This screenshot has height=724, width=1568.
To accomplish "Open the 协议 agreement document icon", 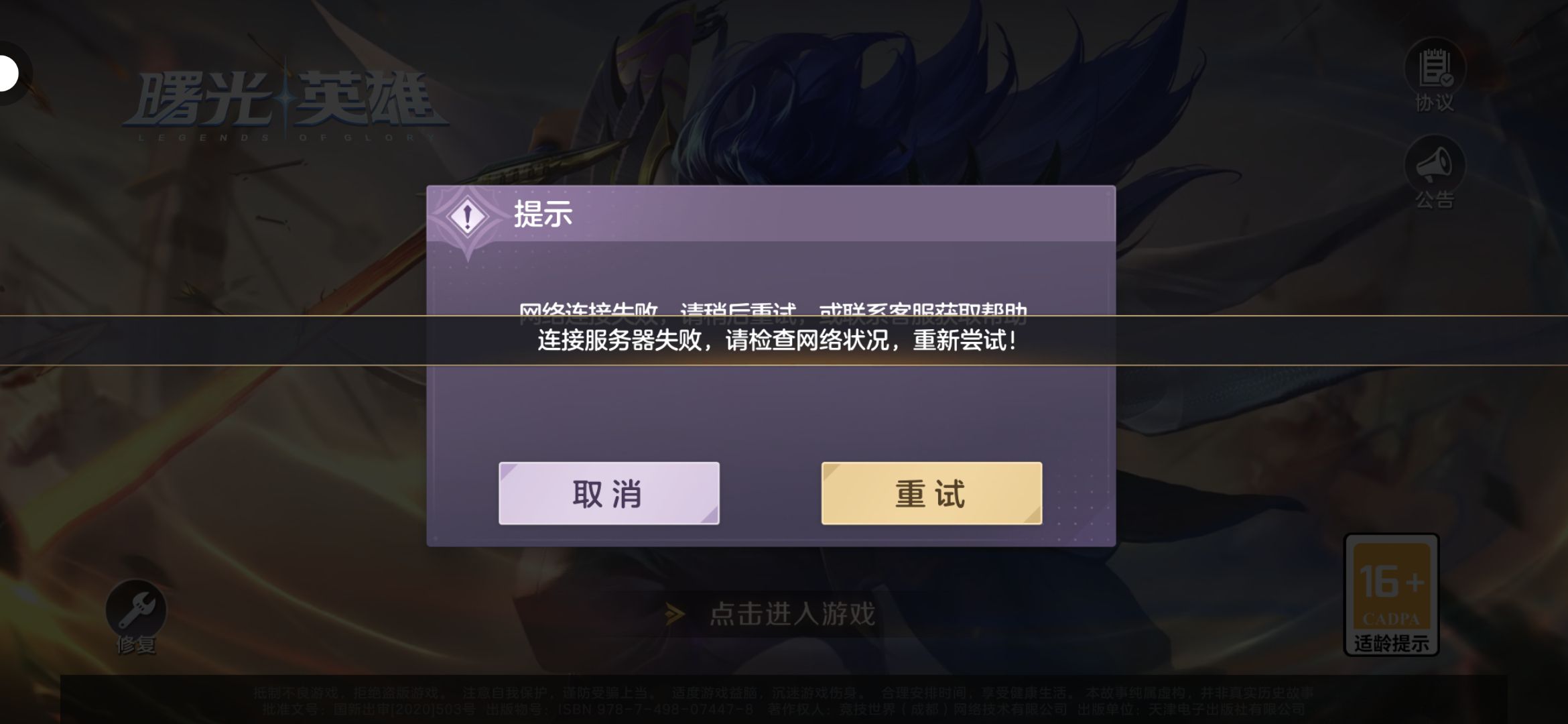I will [x=1435, y=68].
